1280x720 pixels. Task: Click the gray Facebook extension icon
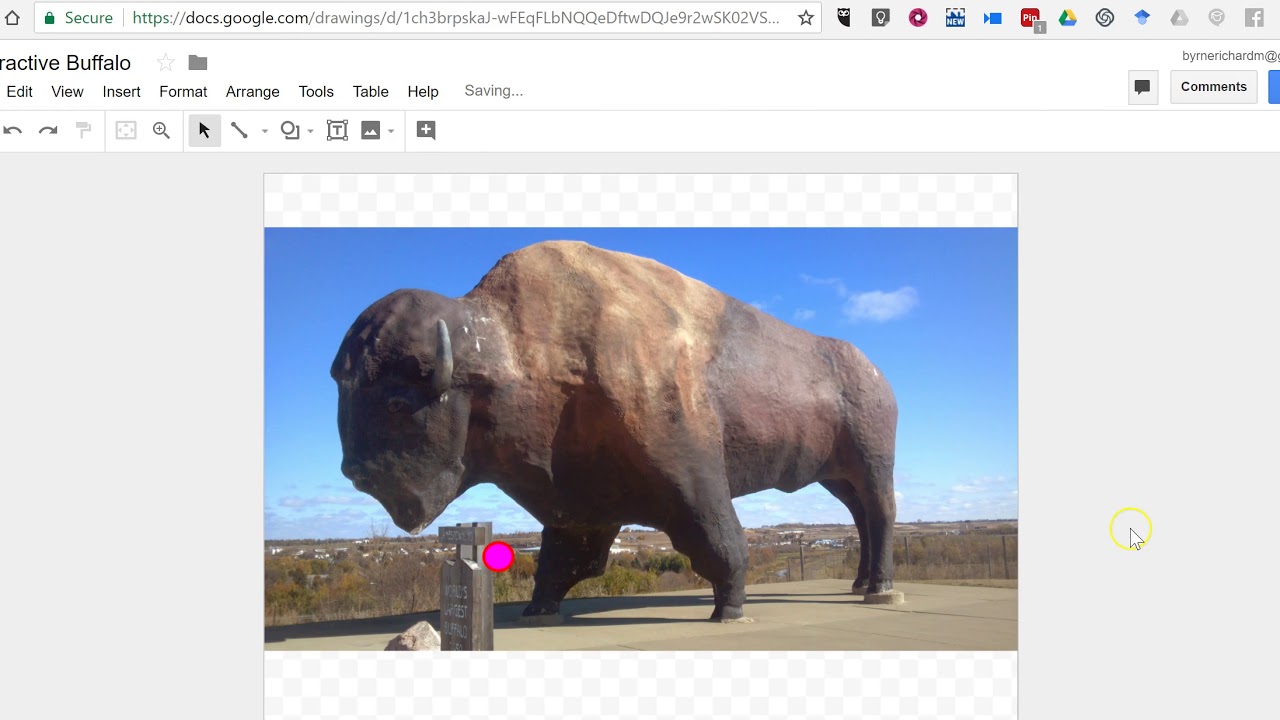coord(1254,18)
